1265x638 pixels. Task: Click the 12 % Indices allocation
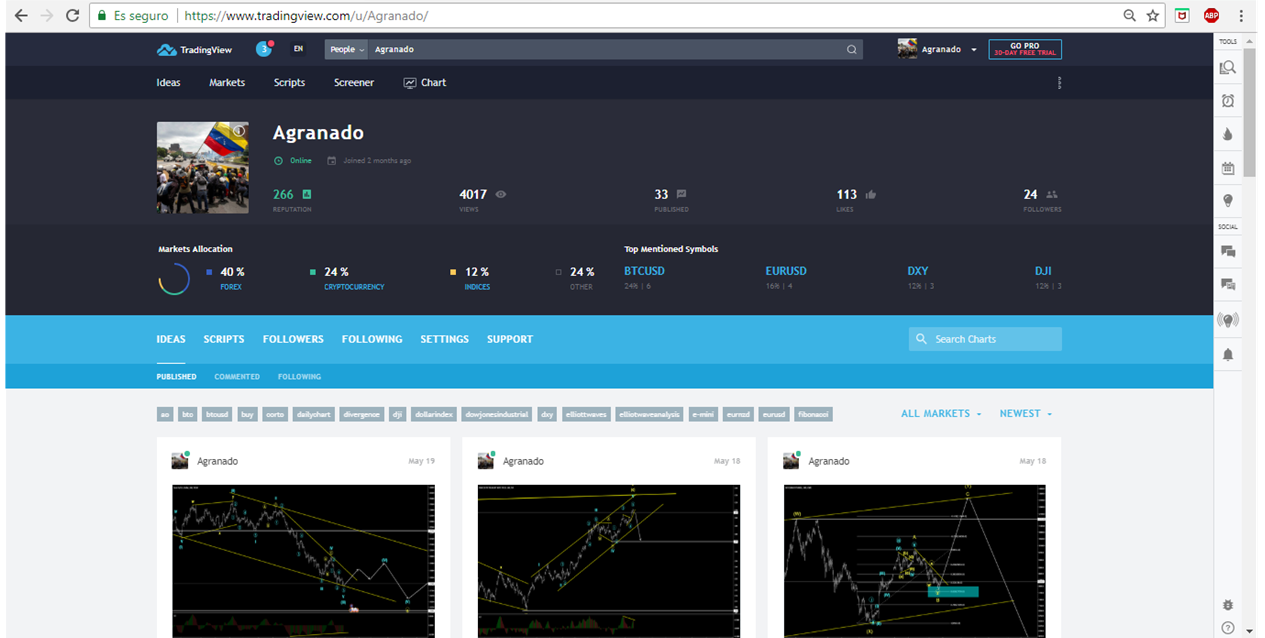470,278
